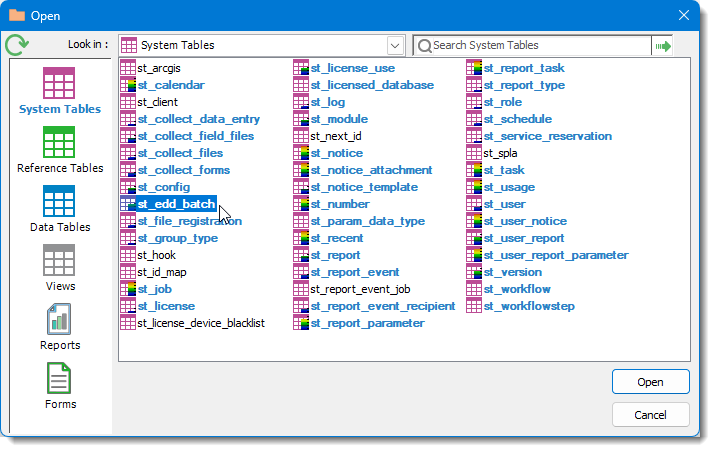Select st_group_type table

[177, 238]
